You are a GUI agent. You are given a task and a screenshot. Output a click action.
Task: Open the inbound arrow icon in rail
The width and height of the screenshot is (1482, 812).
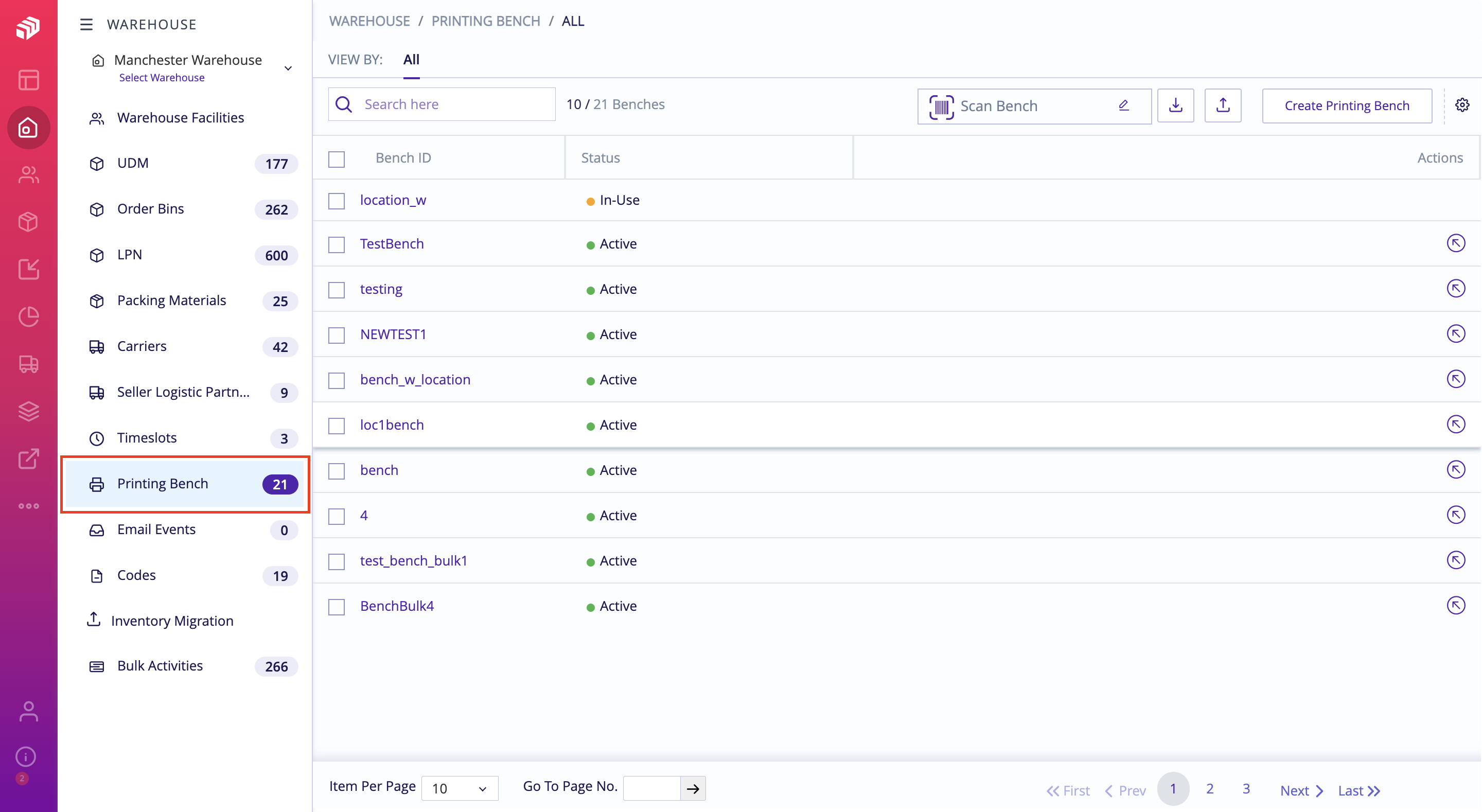(28, 269)
